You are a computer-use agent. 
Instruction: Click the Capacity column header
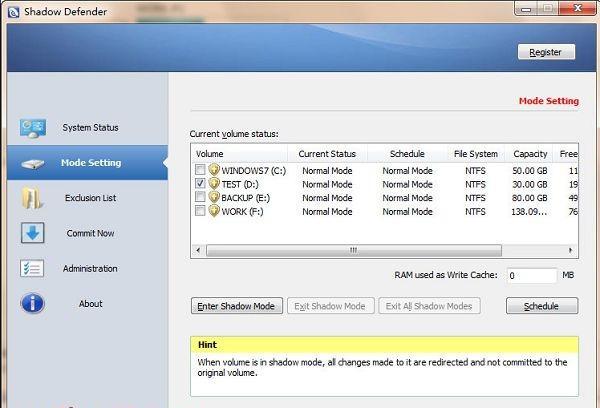[530, 154]
